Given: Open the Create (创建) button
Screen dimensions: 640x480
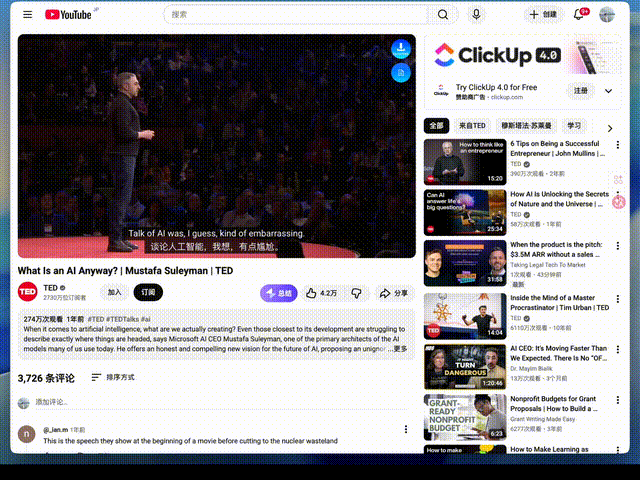Looking at the screenshot, I should tap(543, 15).
